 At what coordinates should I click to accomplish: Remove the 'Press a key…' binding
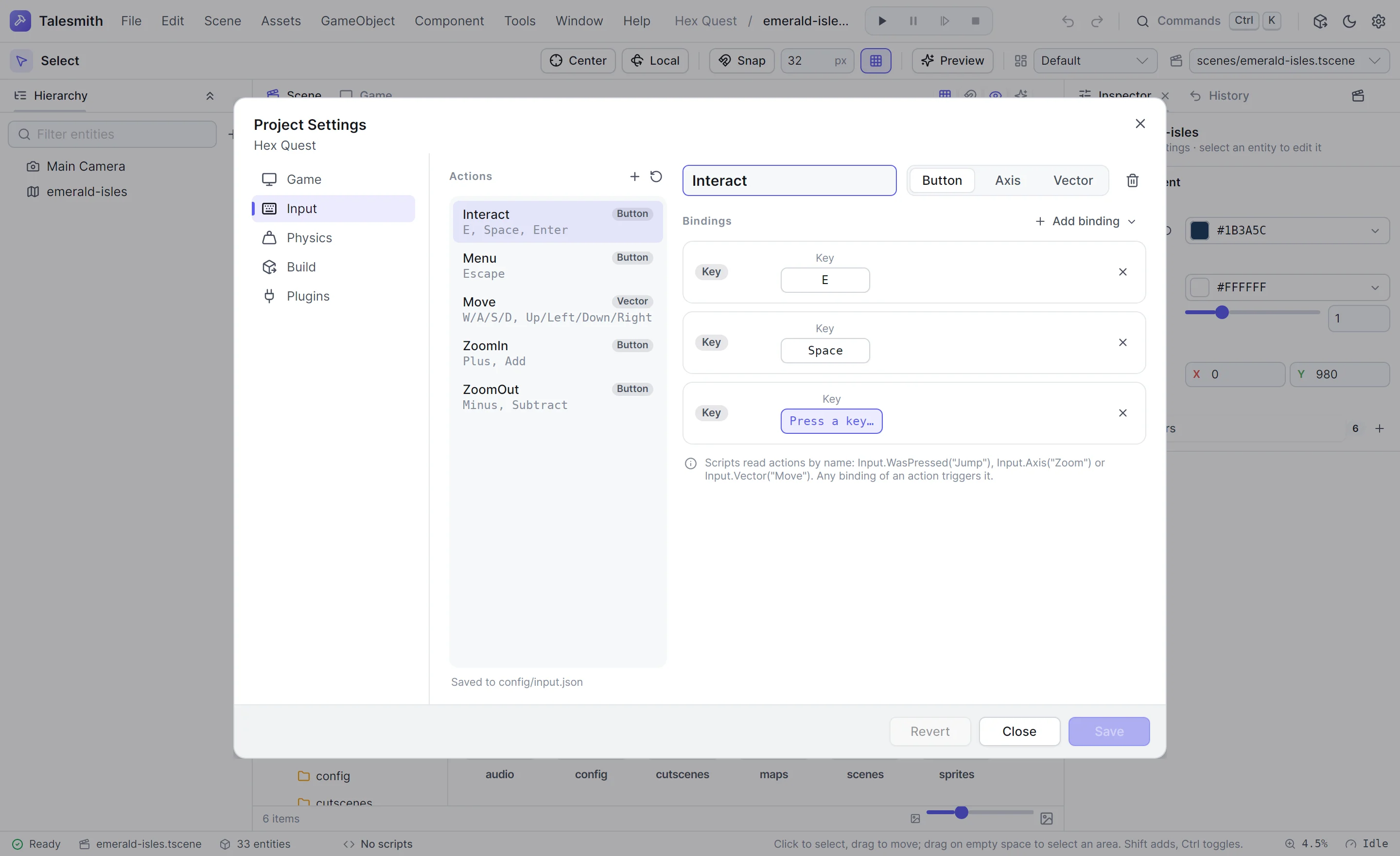click(1122, 412)
